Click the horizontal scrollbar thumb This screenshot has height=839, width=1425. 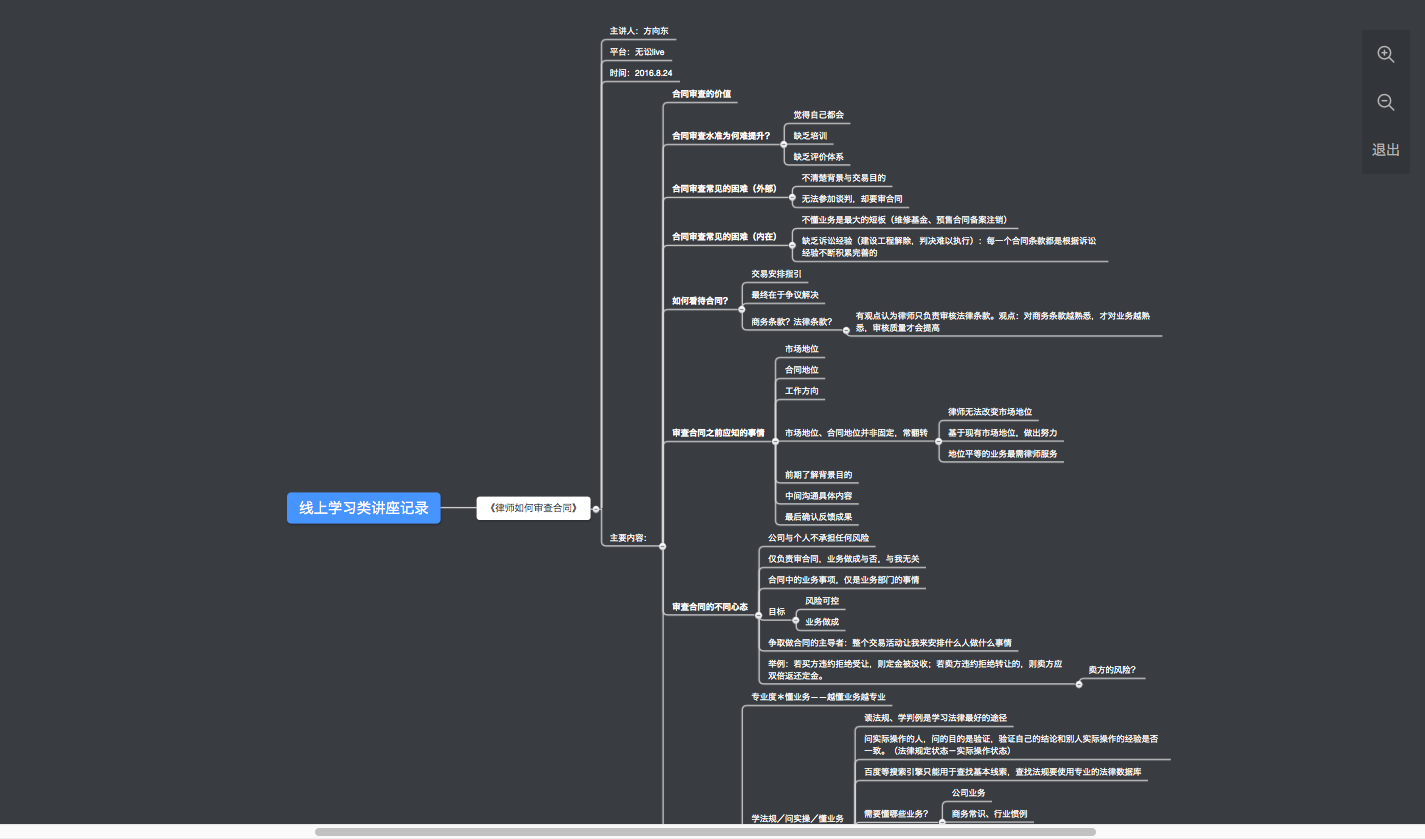pyautogui.click(x=705, y=831)
